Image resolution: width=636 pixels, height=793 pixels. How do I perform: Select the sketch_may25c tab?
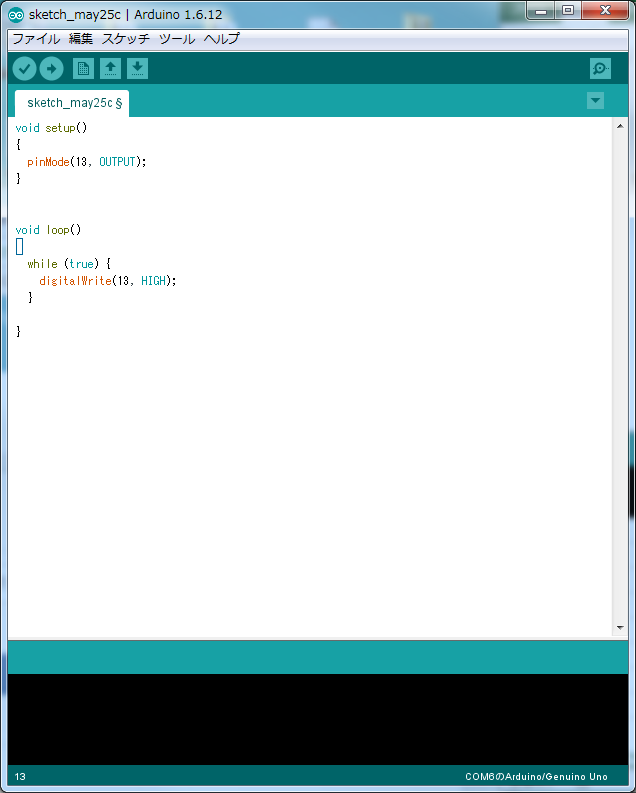point(72,103)
